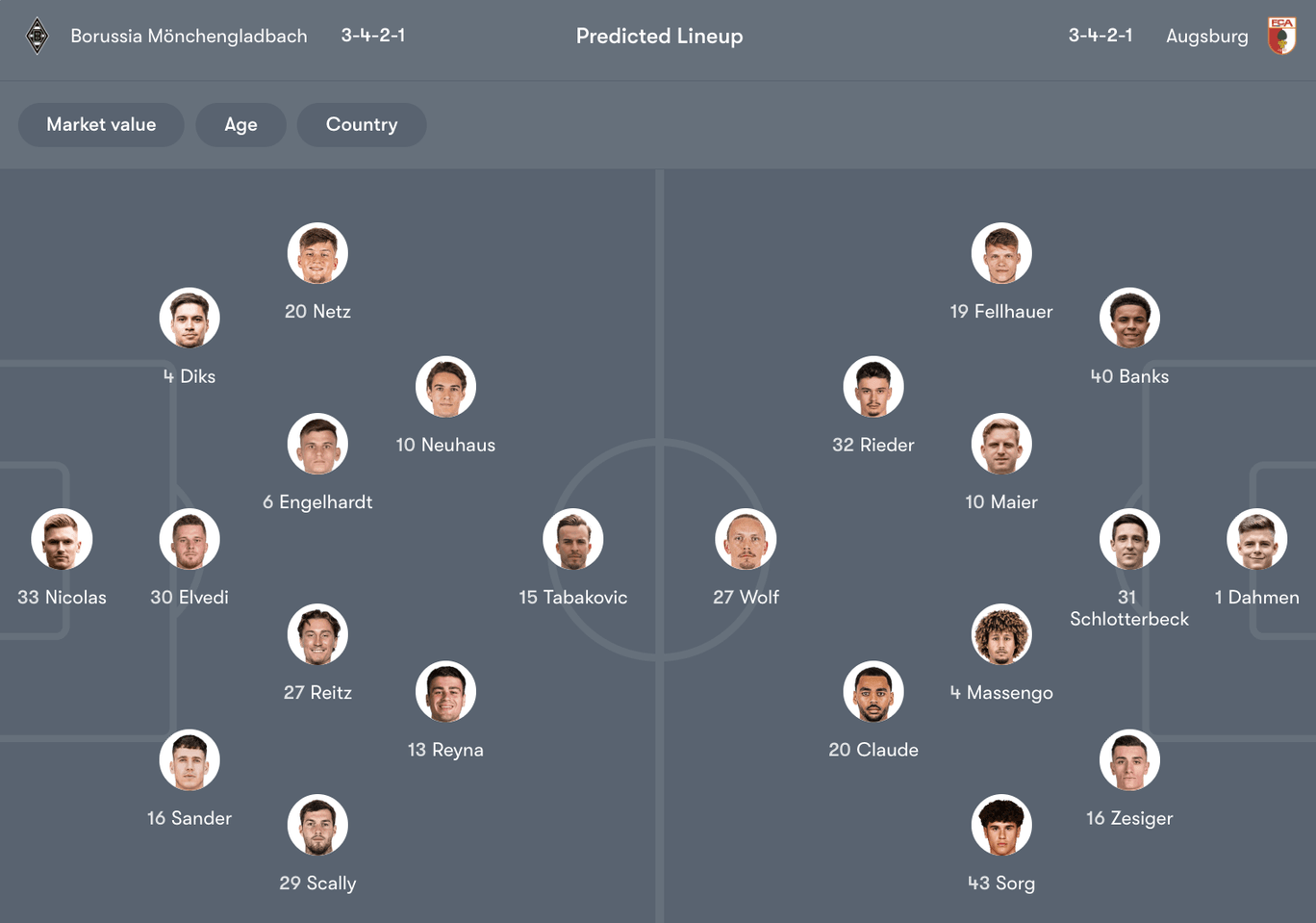Enable the Age display filter

(240, 124)
